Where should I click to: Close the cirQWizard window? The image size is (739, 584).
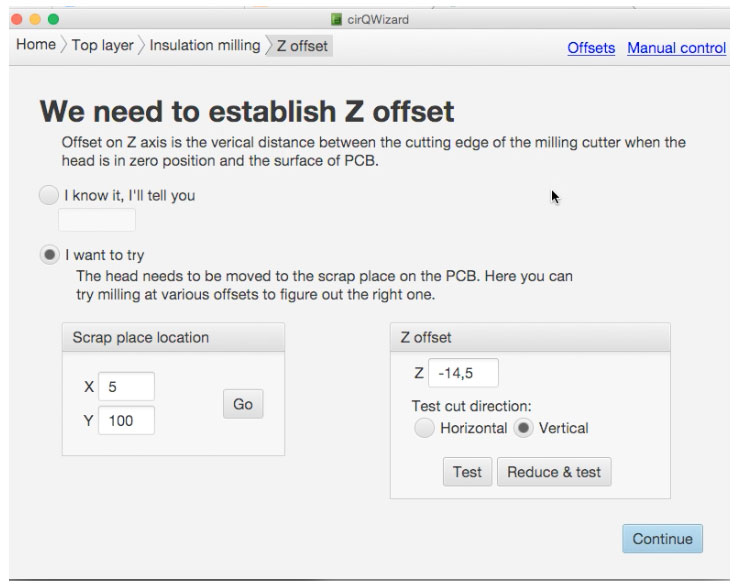(16, 19)
